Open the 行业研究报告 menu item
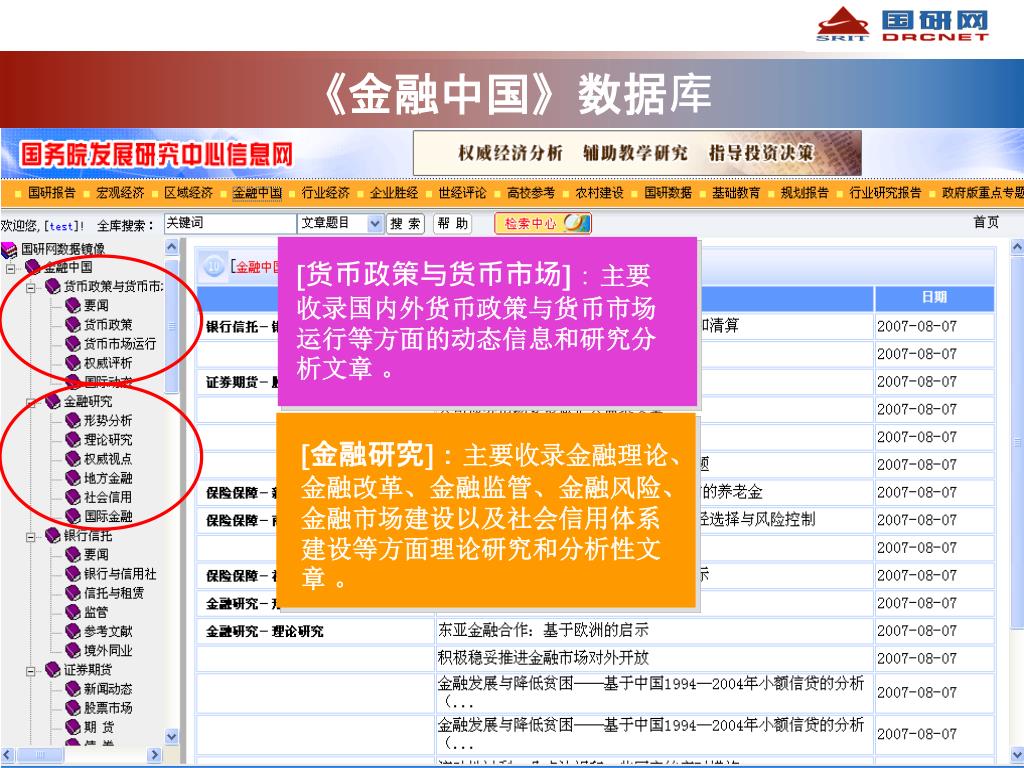The height and width of the screenshot is (768, 1024). pyautogui.click(x=885, y=193)
